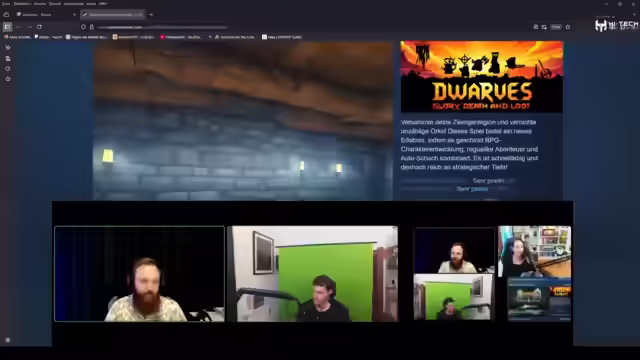Click the top icon in the left sidebar
Image resolution: width=640 pixels, height=360 pixels.
point(8,48)
